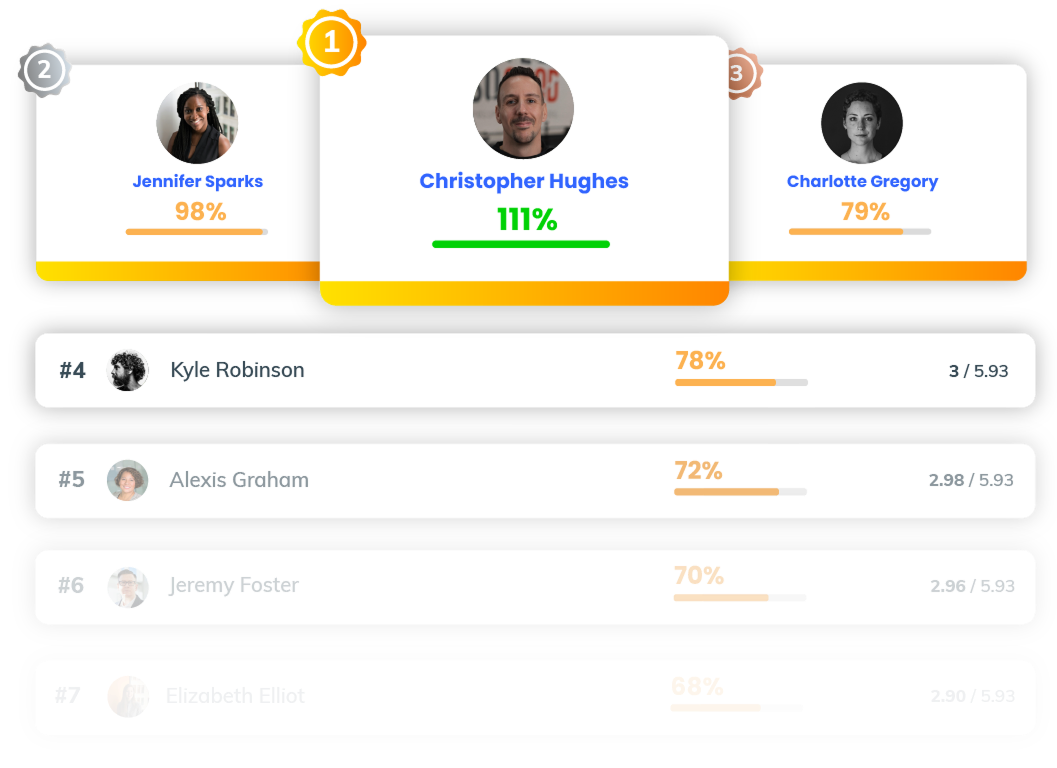Screen dimensions: 1057x768
Task: Click Kyle Robinson's 78% progress bar
Action: pyautogui.click(x=740, y=382)
